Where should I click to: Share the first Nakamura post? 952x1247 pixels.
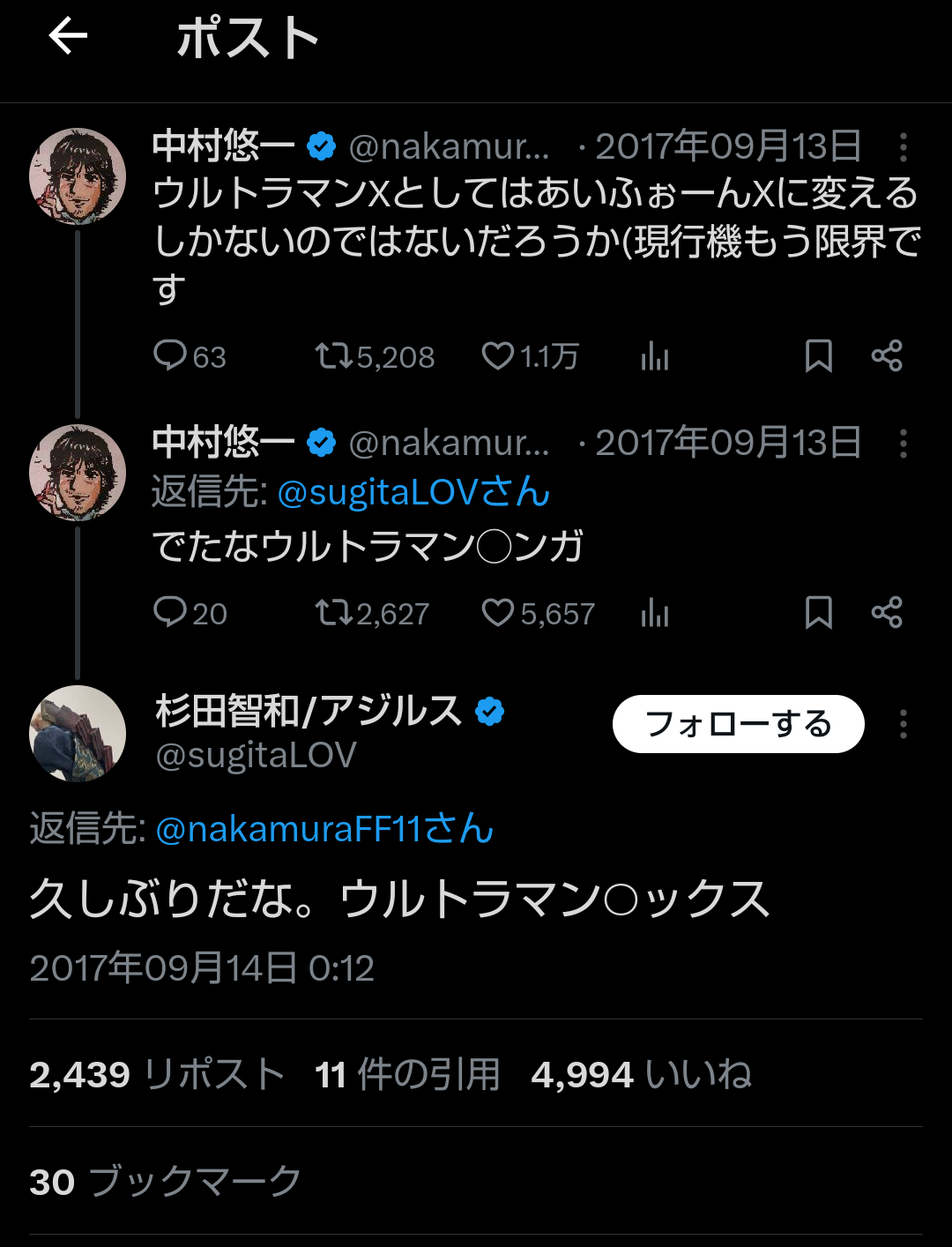pos(887,355)
